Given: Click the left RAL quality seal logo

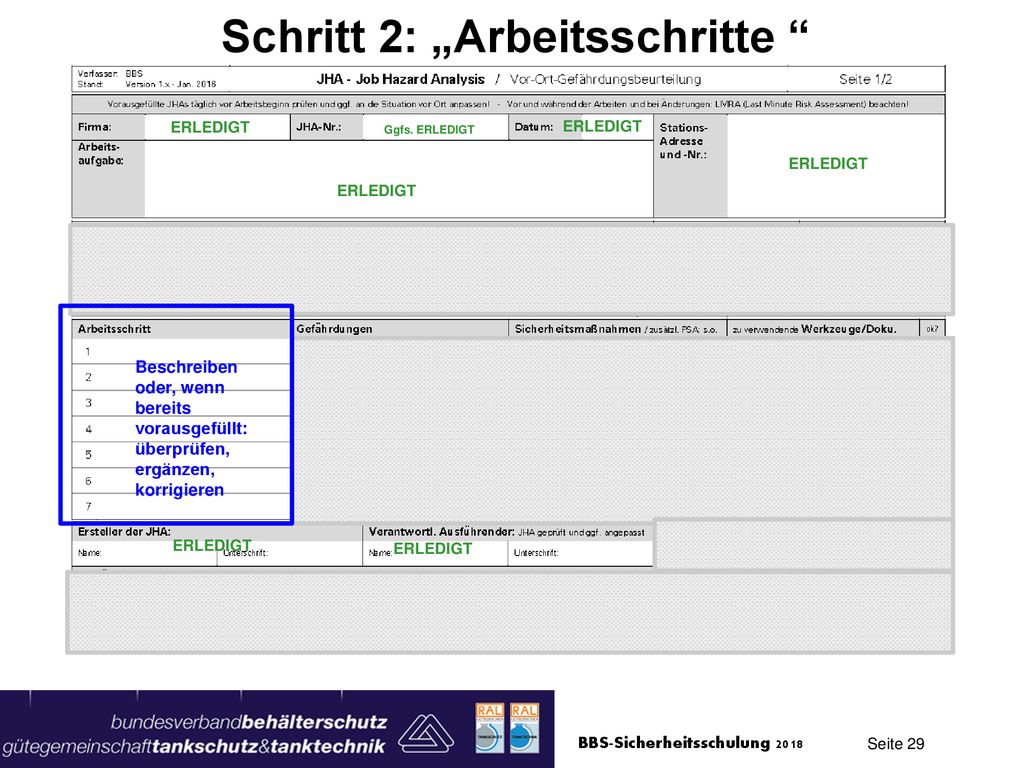Looking at the screenshot, I should point(490,728).
